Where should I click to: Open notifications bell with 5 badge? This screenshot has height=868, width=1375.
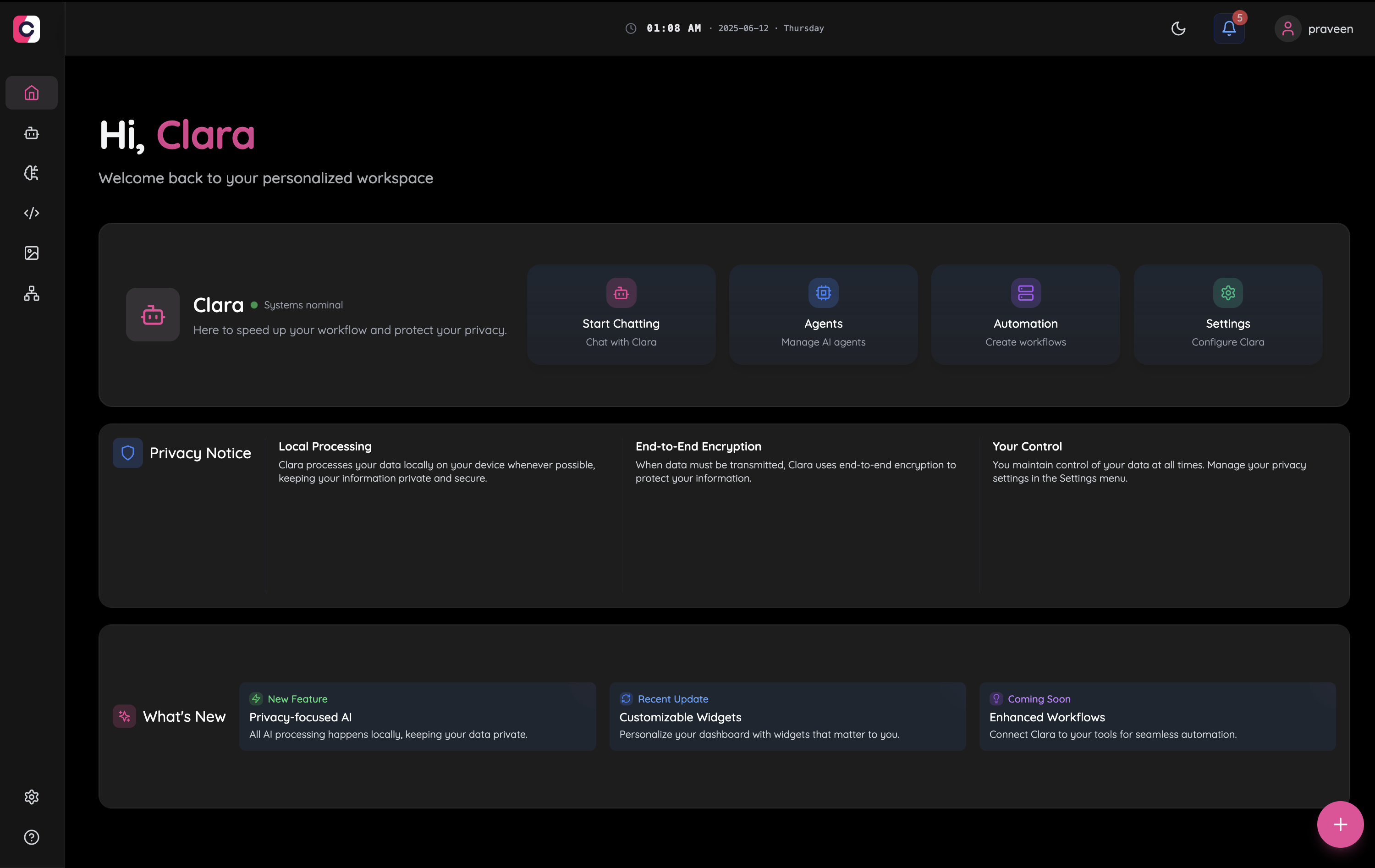coord(1229,28)
